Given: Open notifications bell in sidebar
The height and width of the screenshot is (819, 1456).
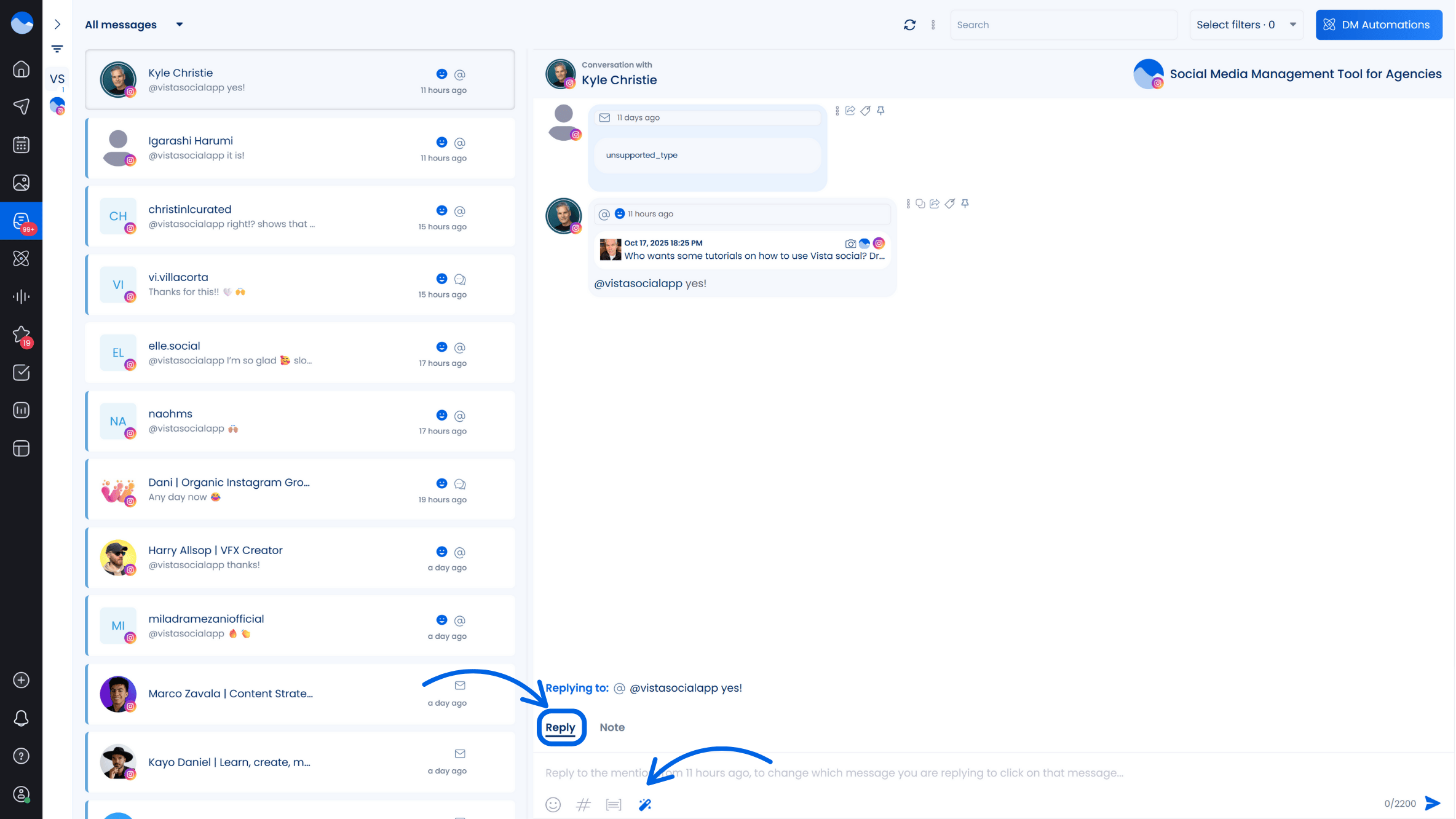Looking at the screenshot, I should 21,718.
